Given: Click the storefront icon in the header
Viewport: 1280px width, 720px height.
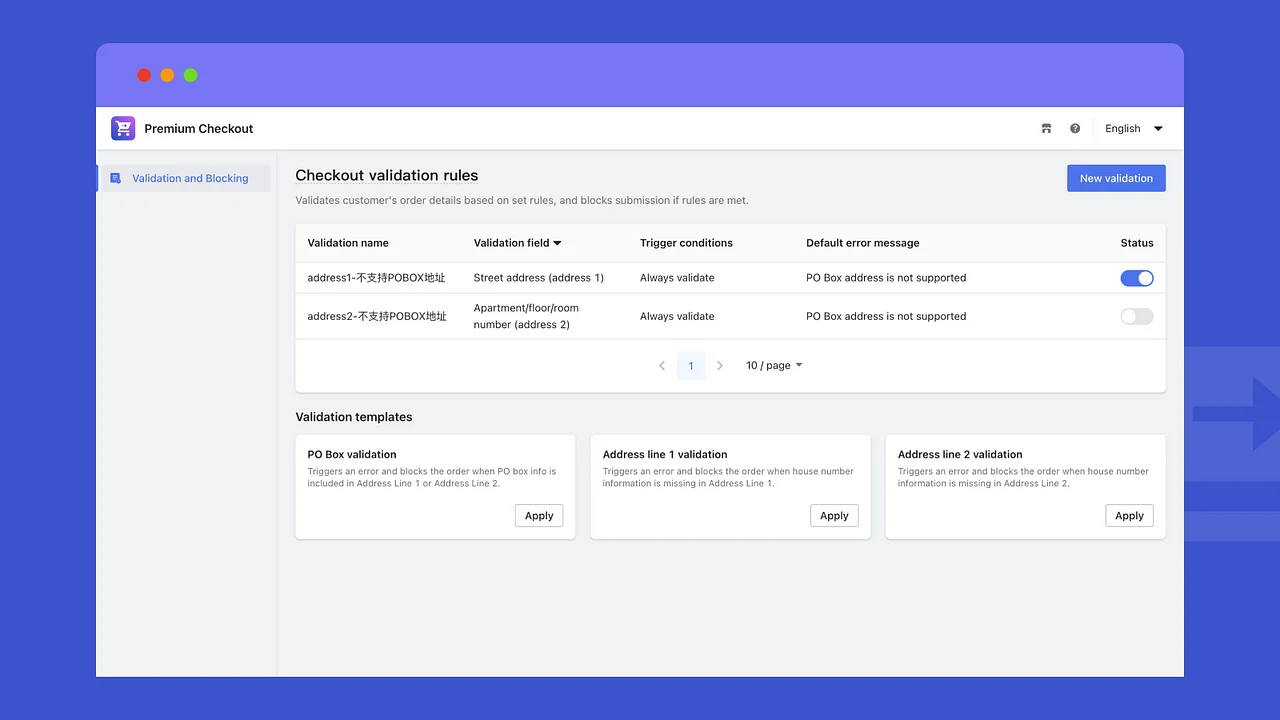Looking at the screenshot, I should [1046, 128].
